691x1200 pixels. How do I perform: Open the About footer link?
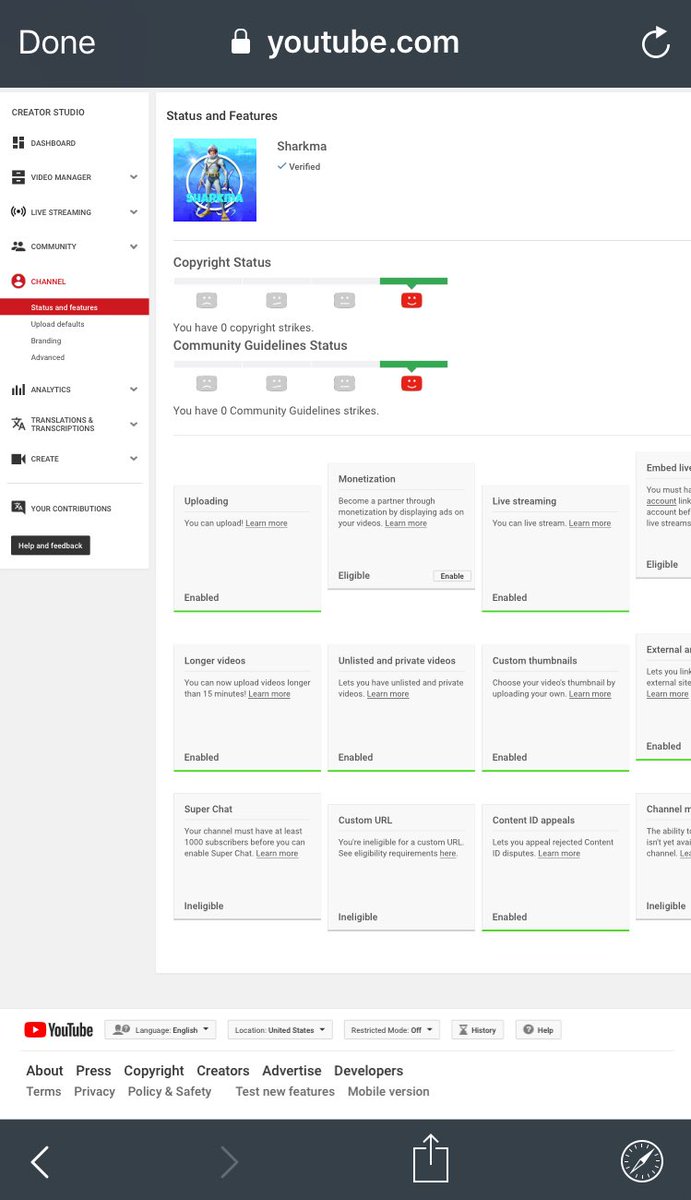point(44,1070)
